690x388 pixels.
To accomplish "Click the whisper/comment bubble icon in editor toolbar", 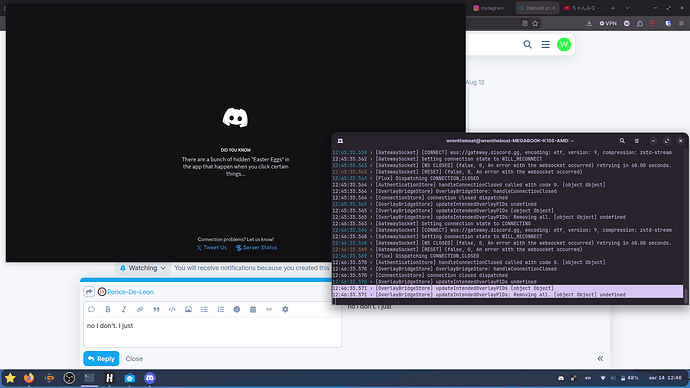I will click(x=92, y=309).
